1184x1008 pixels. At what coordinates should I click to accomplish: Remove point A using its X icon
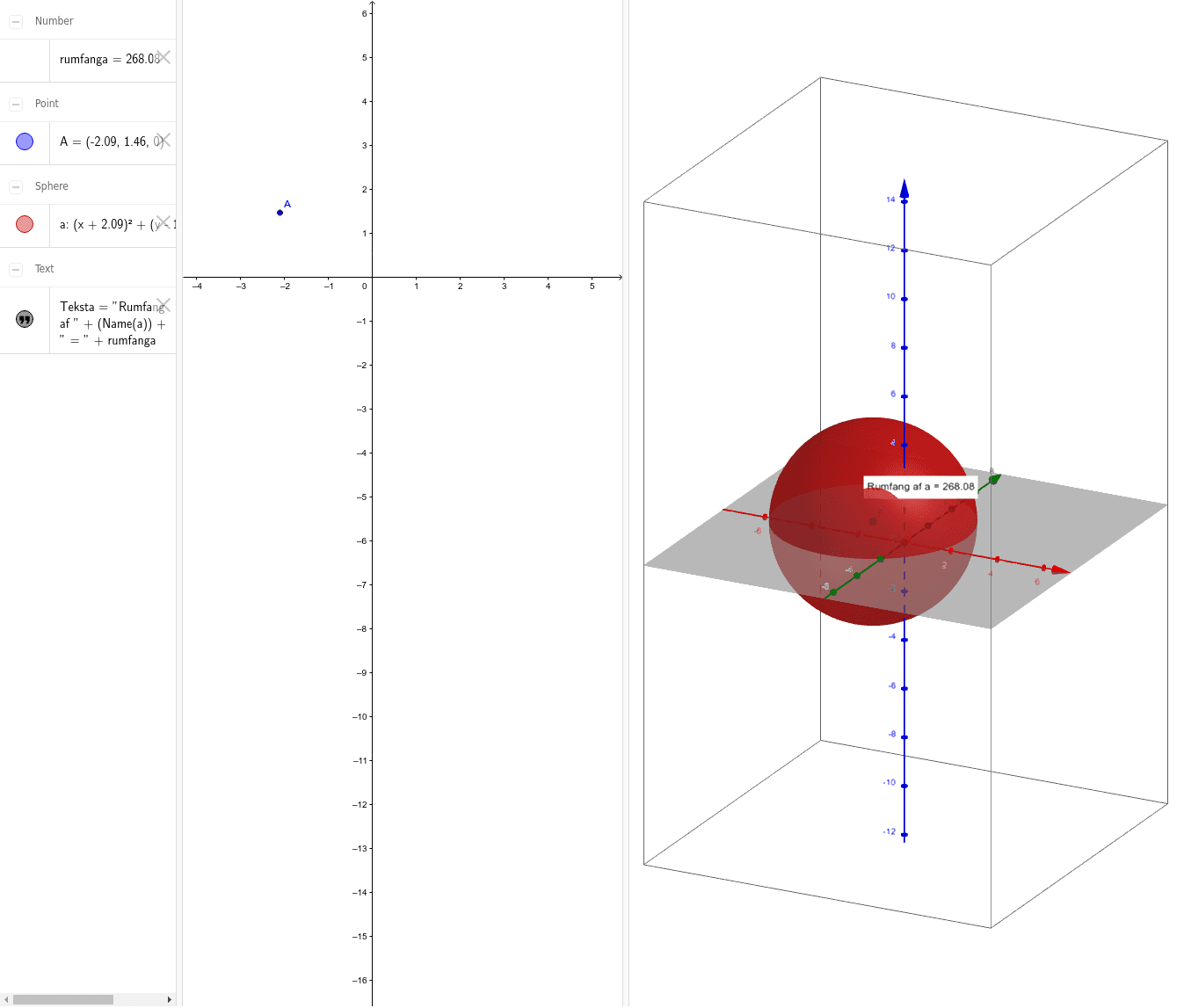[x=163, y=141]
